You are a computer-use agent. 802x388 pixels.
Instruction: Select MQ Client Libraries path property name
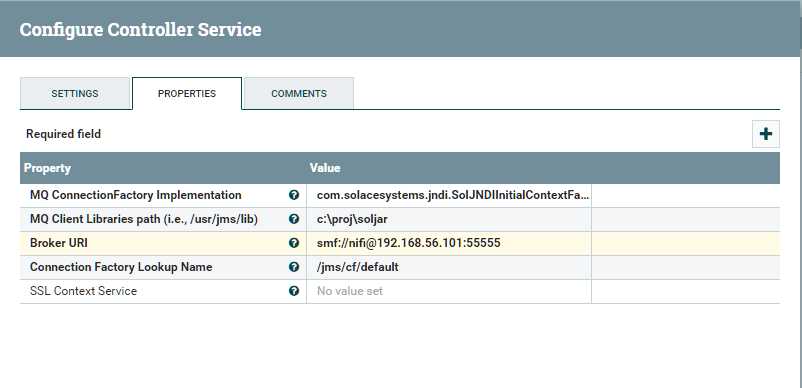[x=144, y=219]
